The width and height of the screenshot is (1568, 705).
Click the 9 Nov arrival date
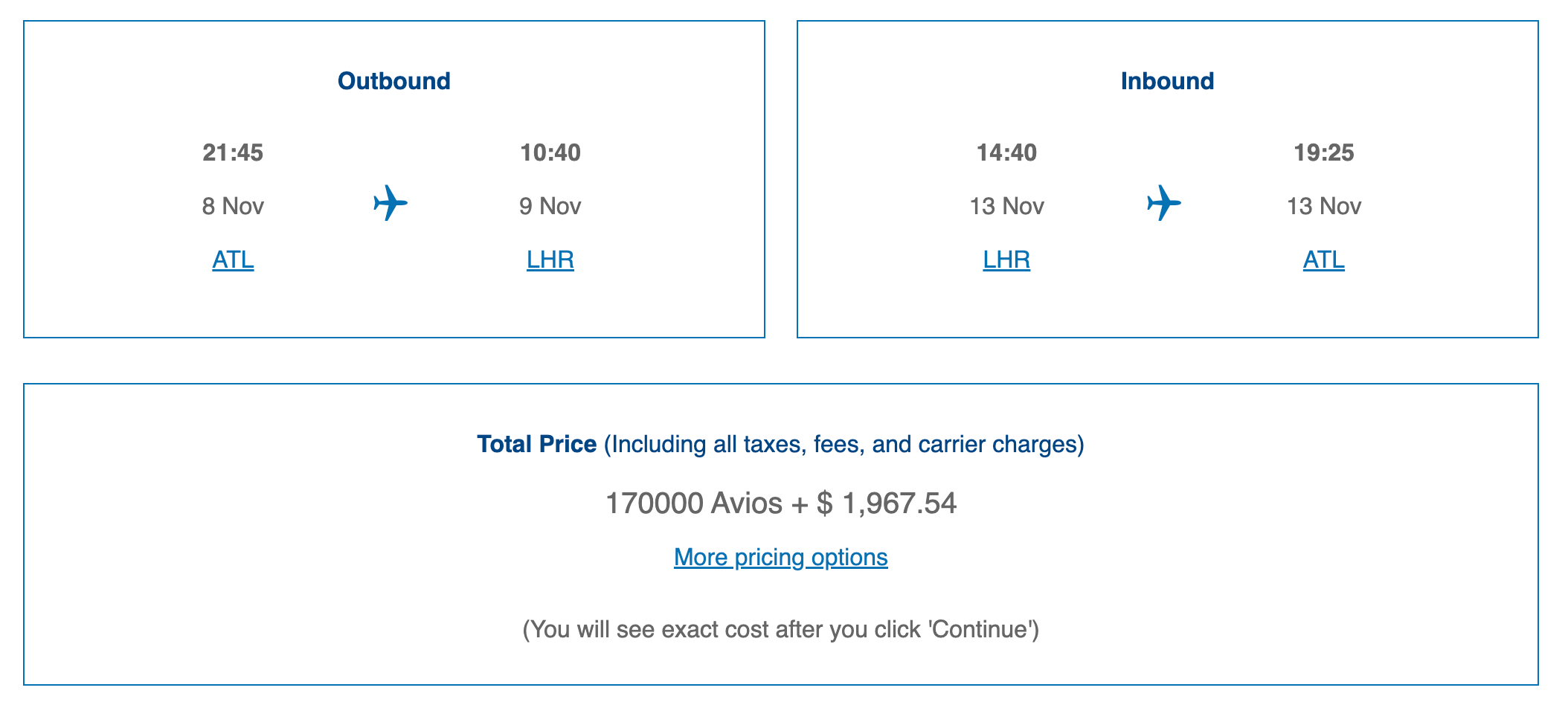coord(550,206)
